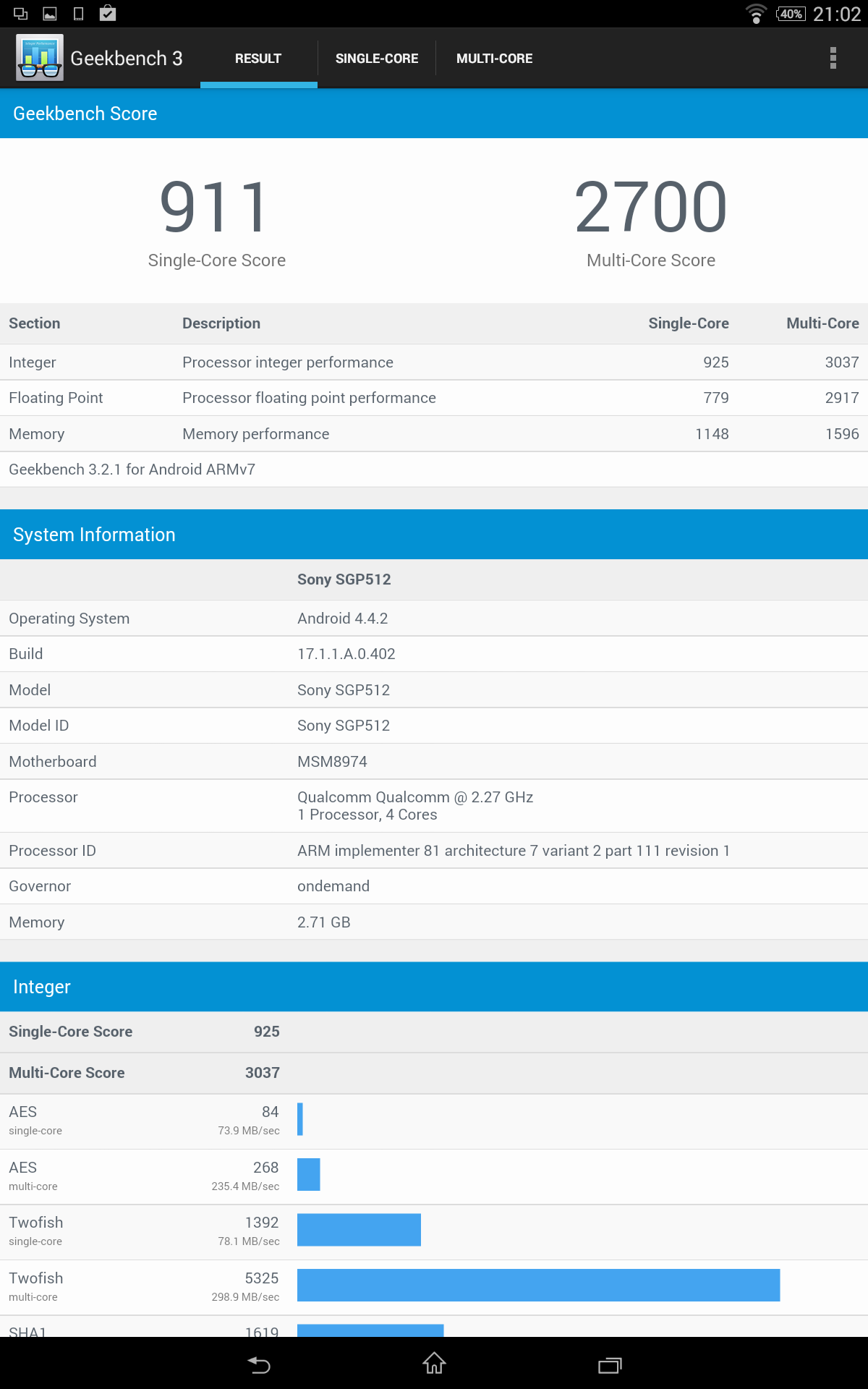This screenshot has height=1389, width=868.
Task: Switch to the SINGLE-CORE tab
Action: [x=377, y=59]
